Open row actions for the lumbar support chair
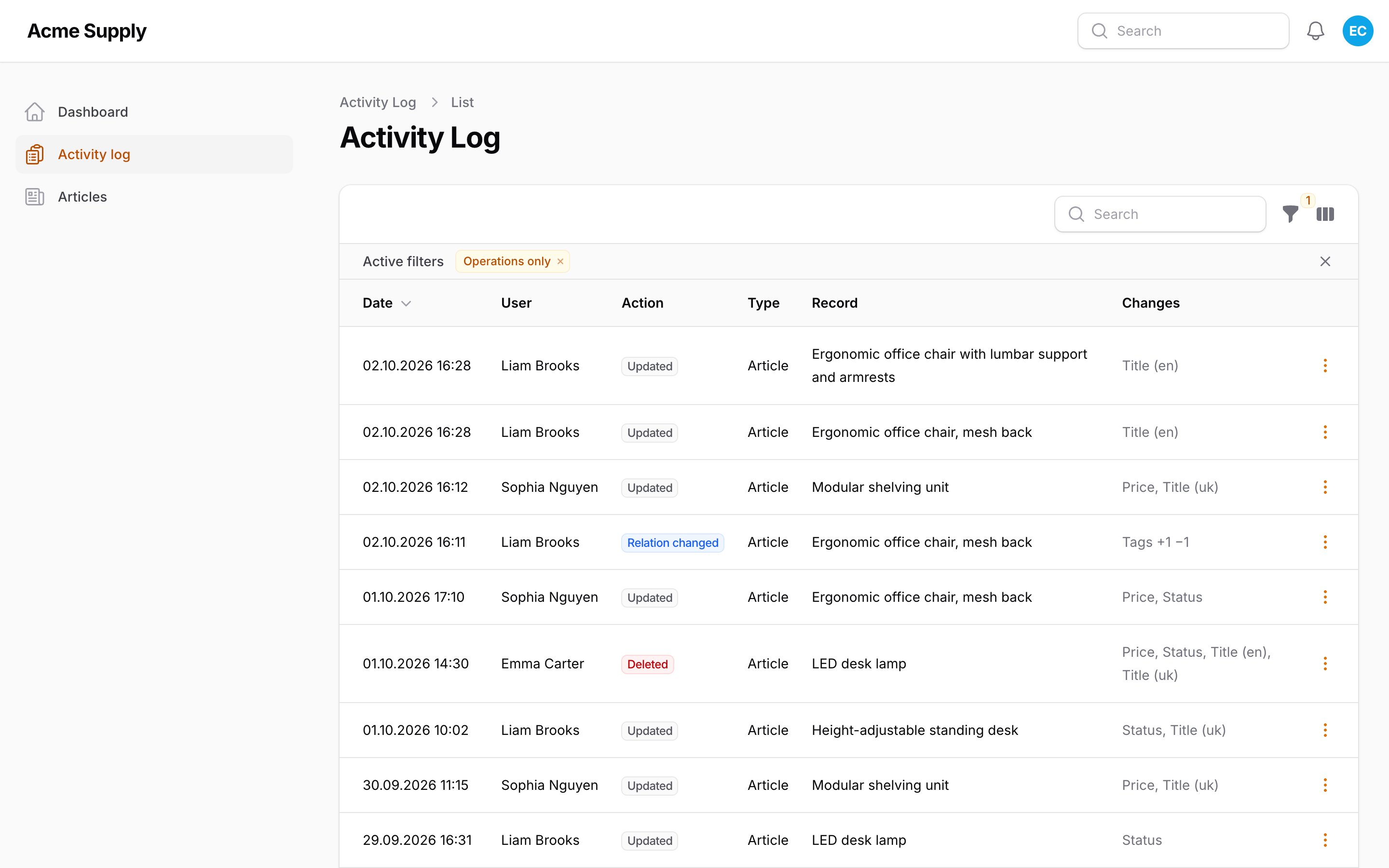The width and height of the screenshot is (1389, 868). tap(1325, 366)
